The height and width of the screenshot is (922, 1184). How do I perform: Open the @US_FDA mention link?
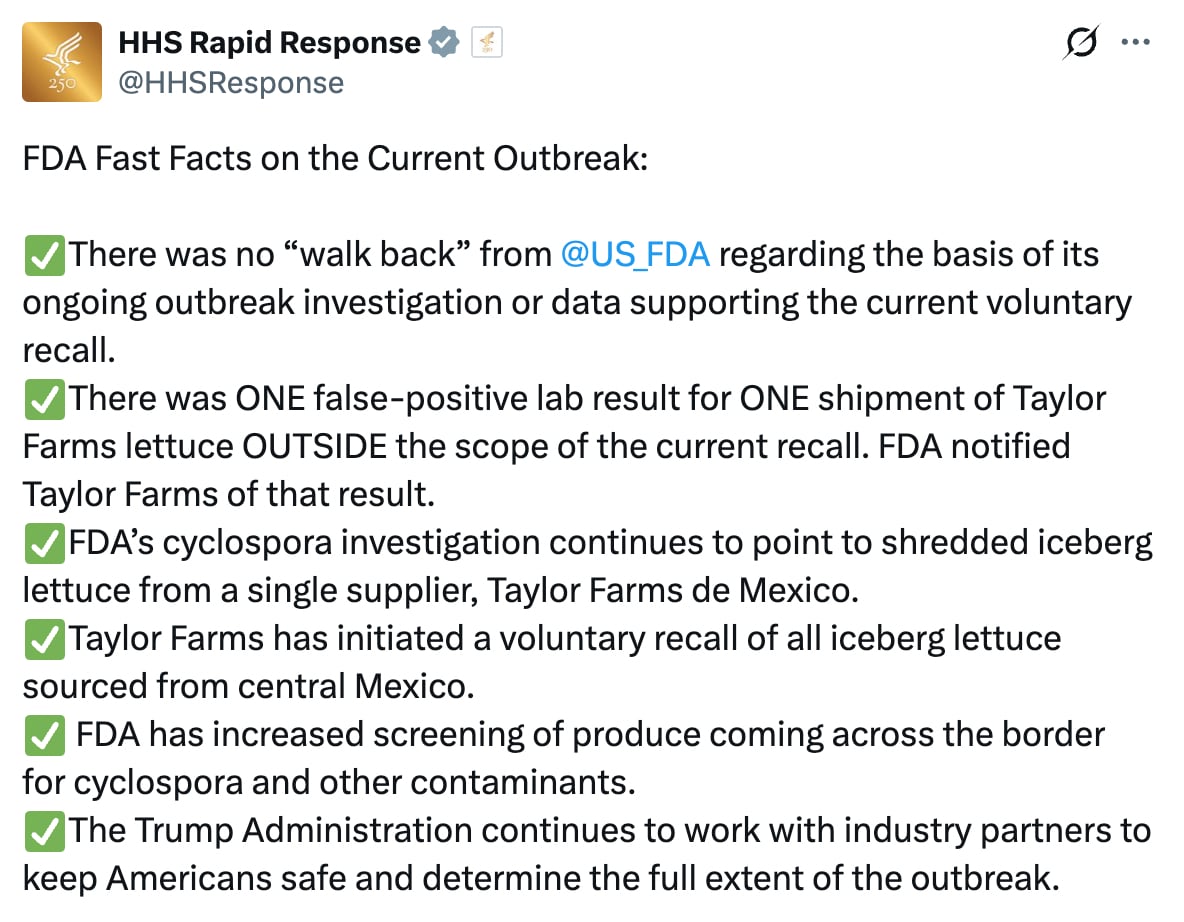pyautogui.click(x=635, y=254)
